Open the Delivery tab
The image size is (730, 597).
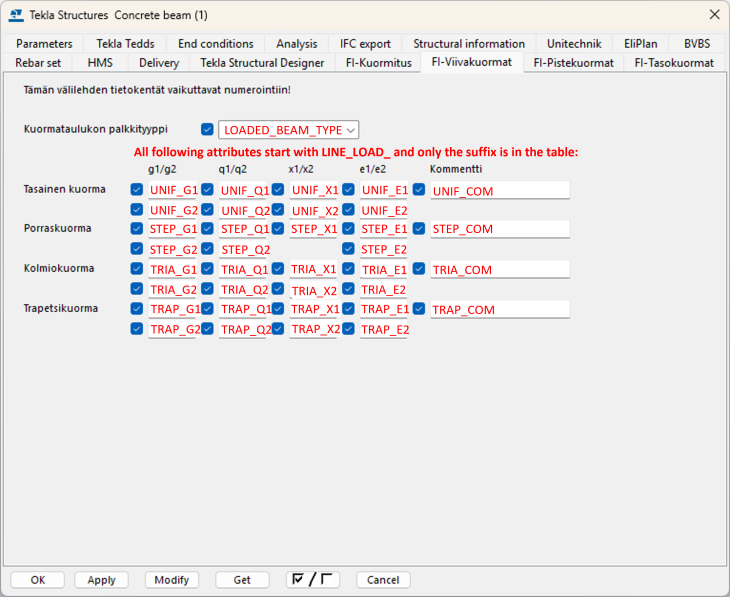(159, 63)
